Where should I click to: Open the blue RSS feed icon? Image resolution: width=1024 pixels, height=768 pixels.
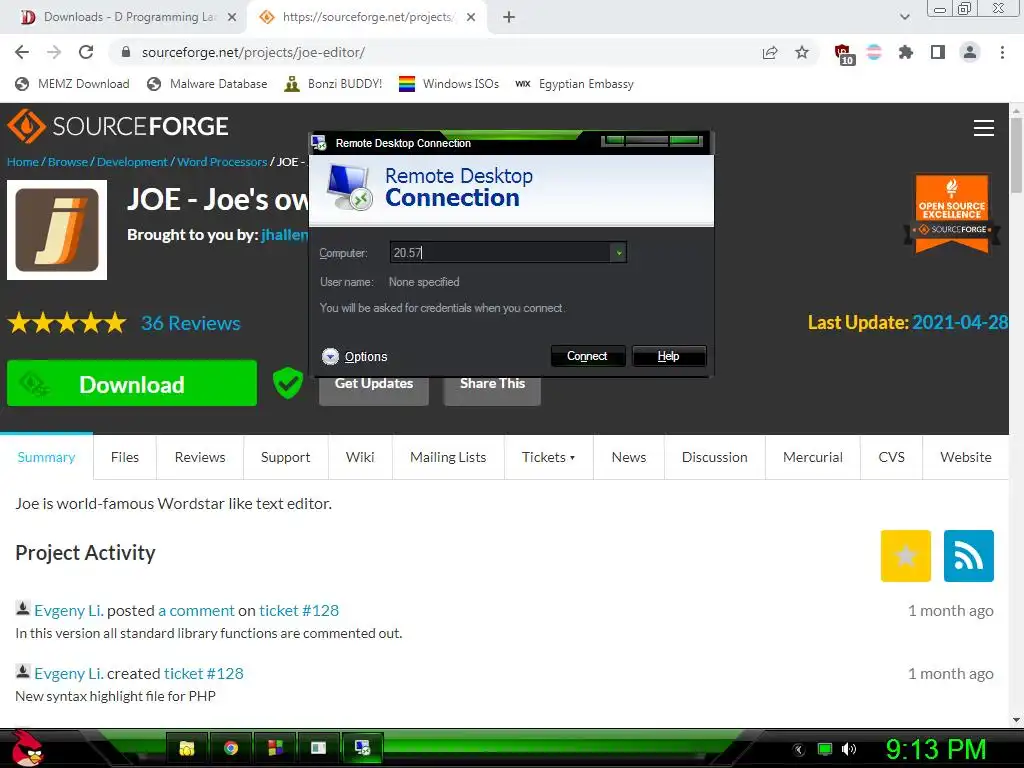(x=968, y=556)
